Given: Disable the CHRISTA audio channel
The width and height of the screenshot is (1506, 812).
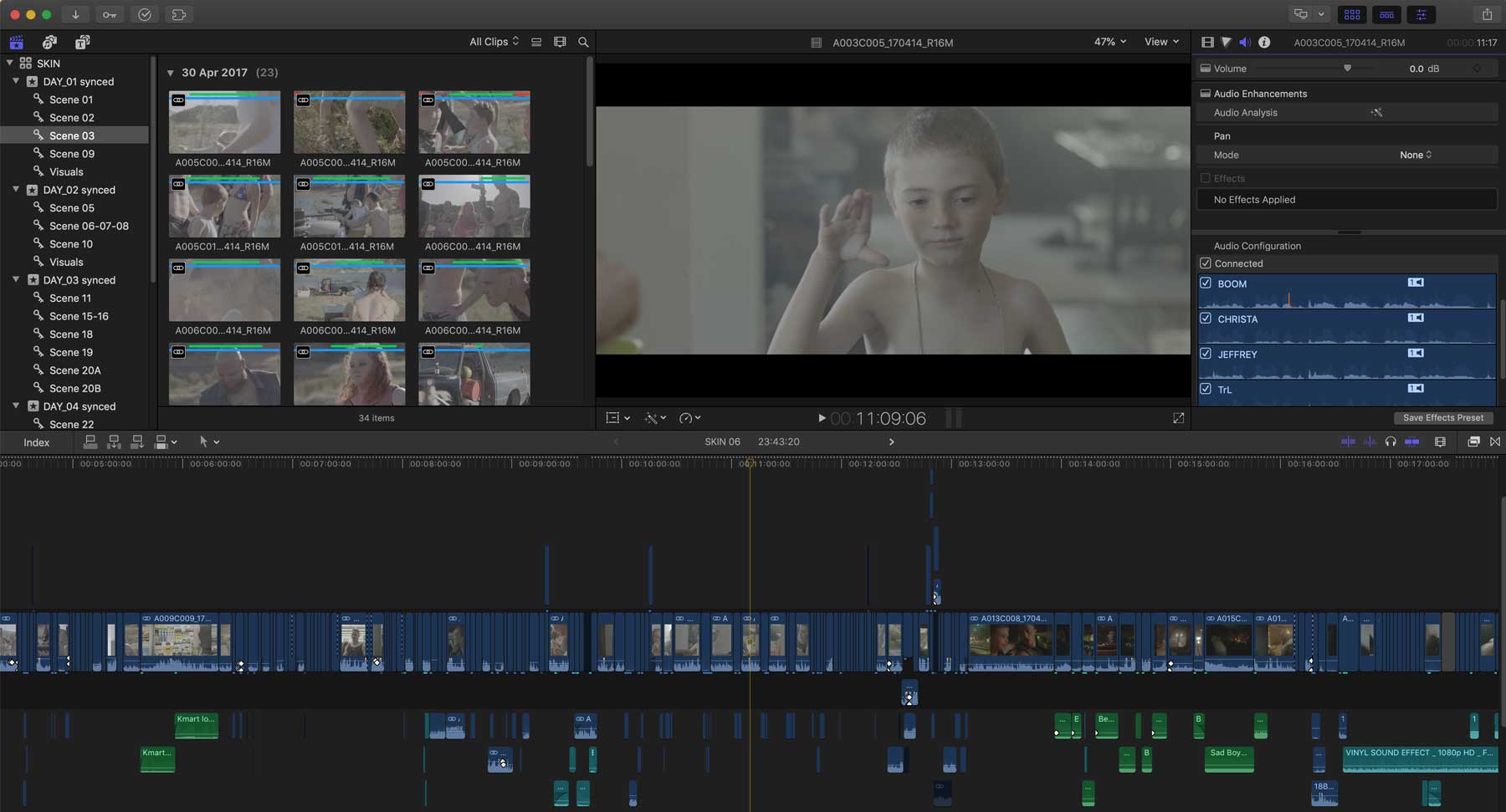Looking at the screenshot, I should point(1206,318).
